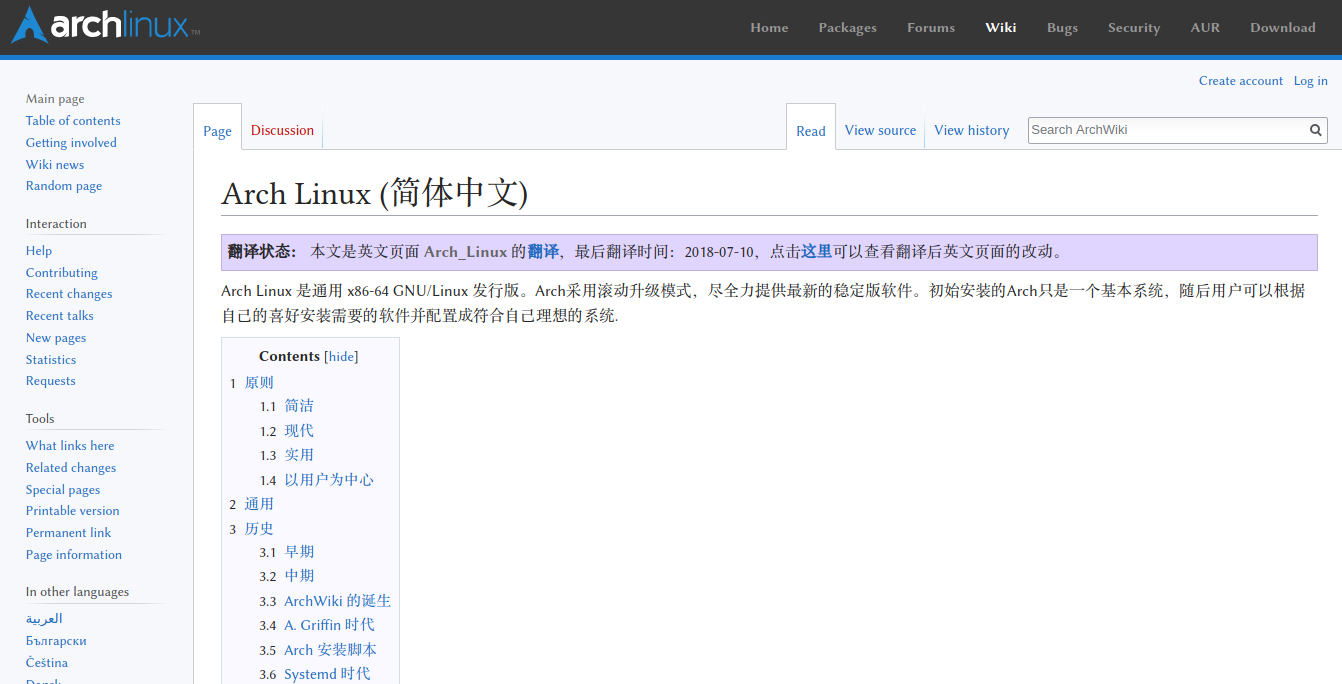Open the Security page link
Screen dimensions: 1342x684
pos(1134,27)
